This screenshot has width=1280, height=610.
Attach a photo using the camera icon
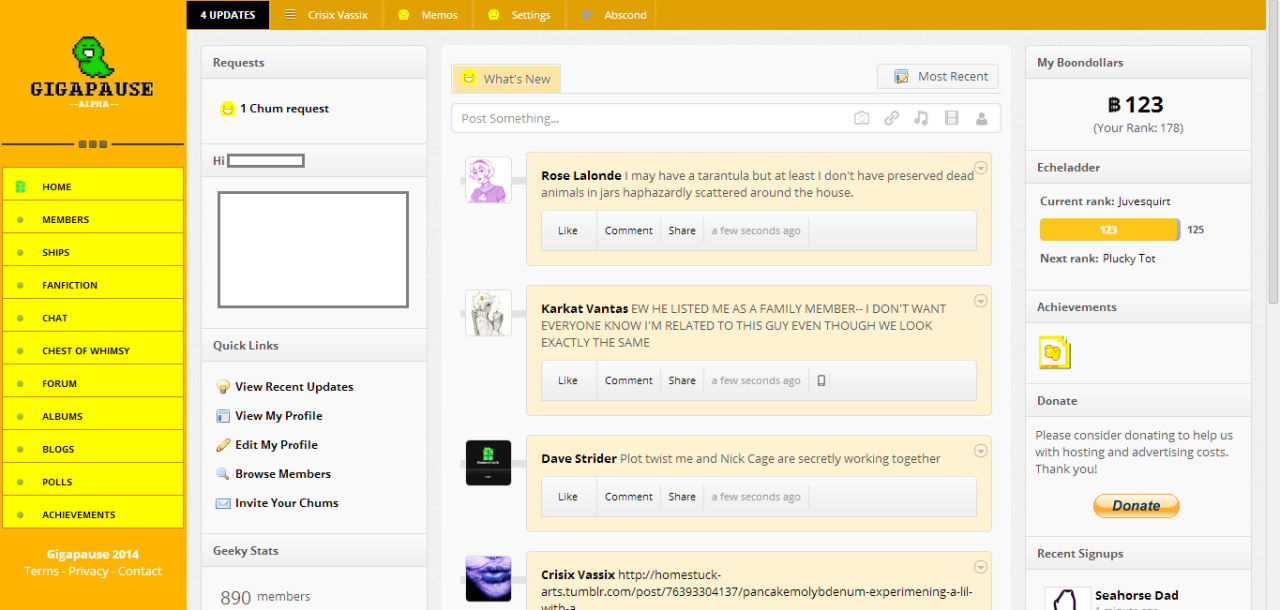pos(862,118)
